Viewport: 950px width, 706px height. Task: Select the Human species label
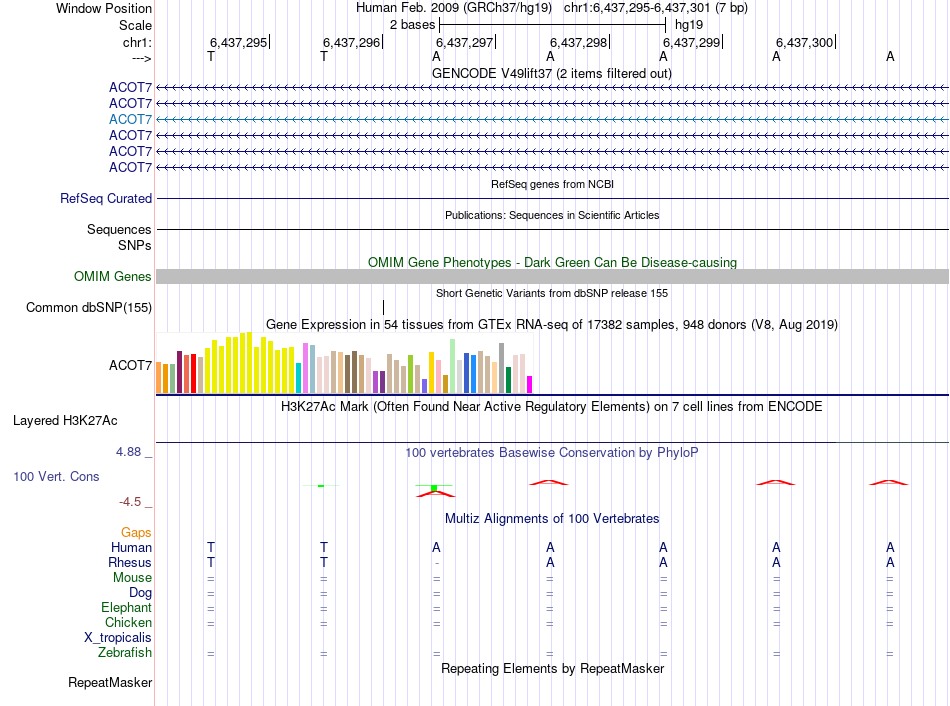tap(131, 547)
